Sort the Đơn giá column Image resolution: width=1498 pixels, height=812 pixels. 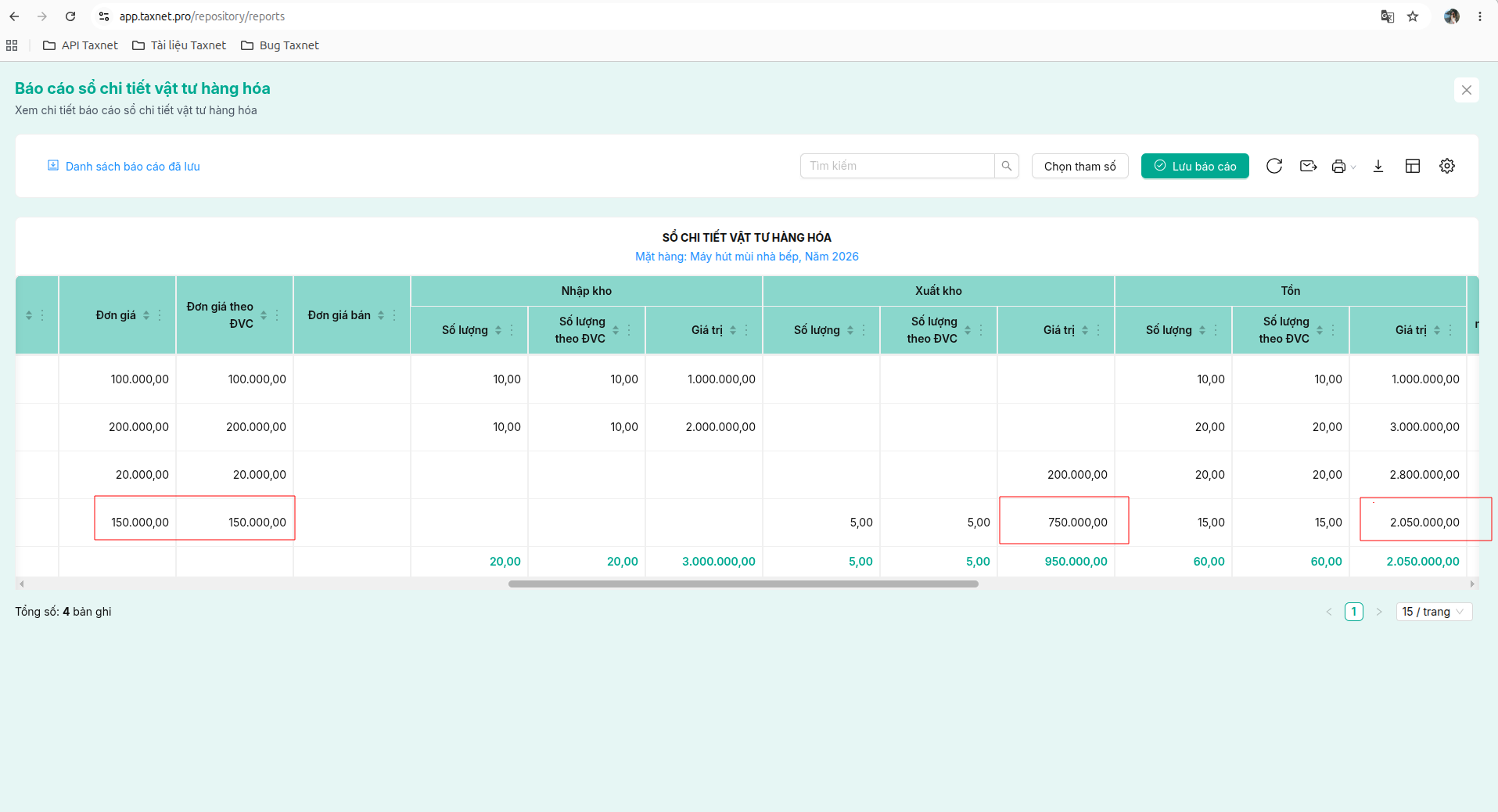tap(146, 315)
